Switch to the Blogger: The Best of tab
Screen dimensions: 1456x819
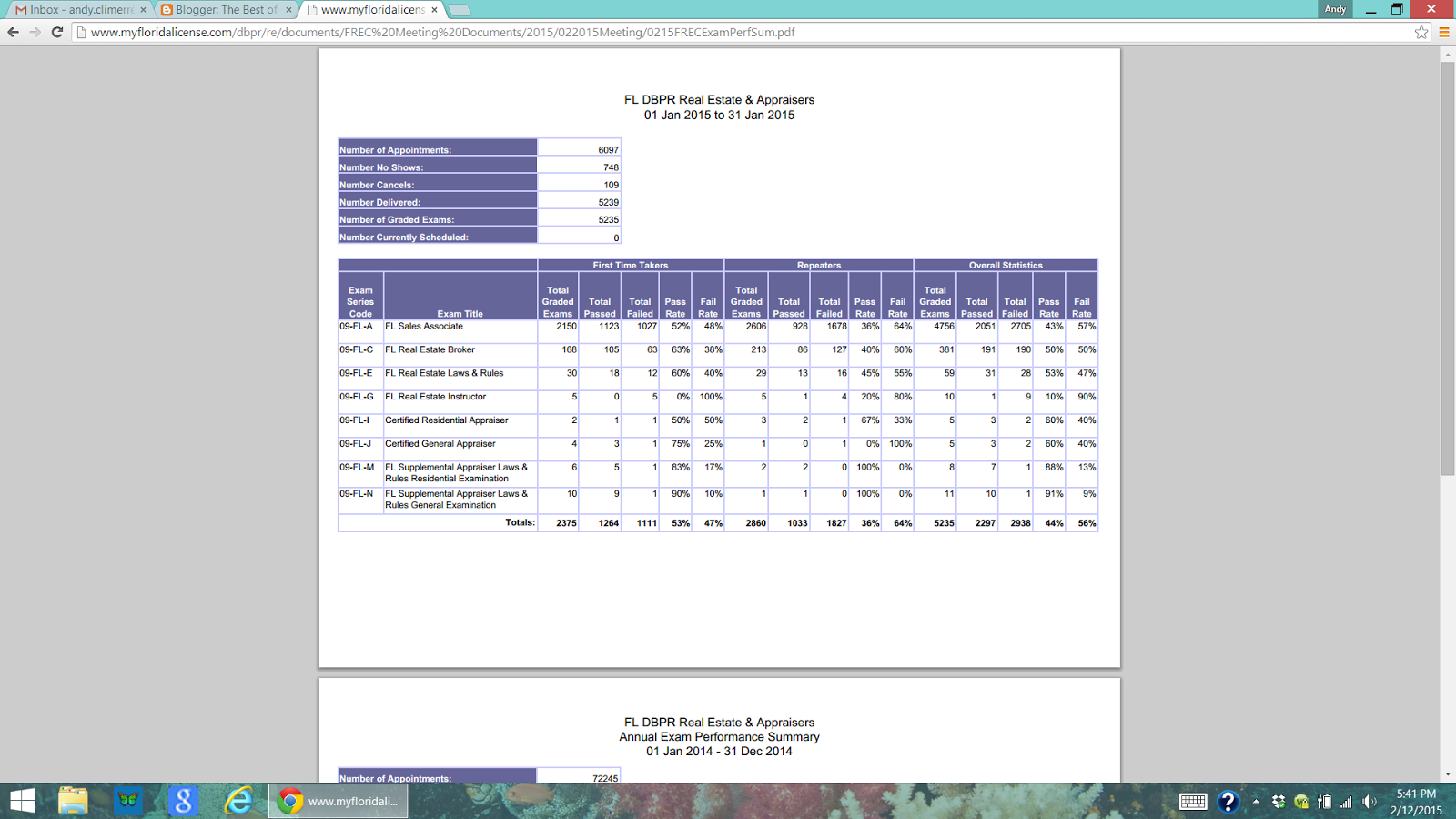(x=225, y=10)
